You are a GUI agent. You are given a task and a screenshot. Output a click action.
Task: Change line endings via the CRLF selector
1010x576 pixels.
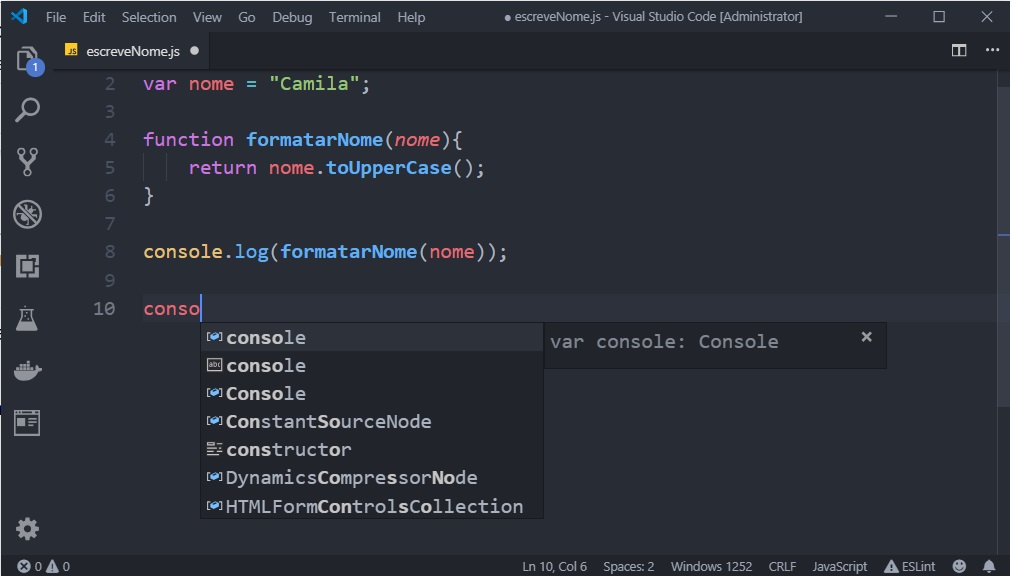(x=782, y=566)
